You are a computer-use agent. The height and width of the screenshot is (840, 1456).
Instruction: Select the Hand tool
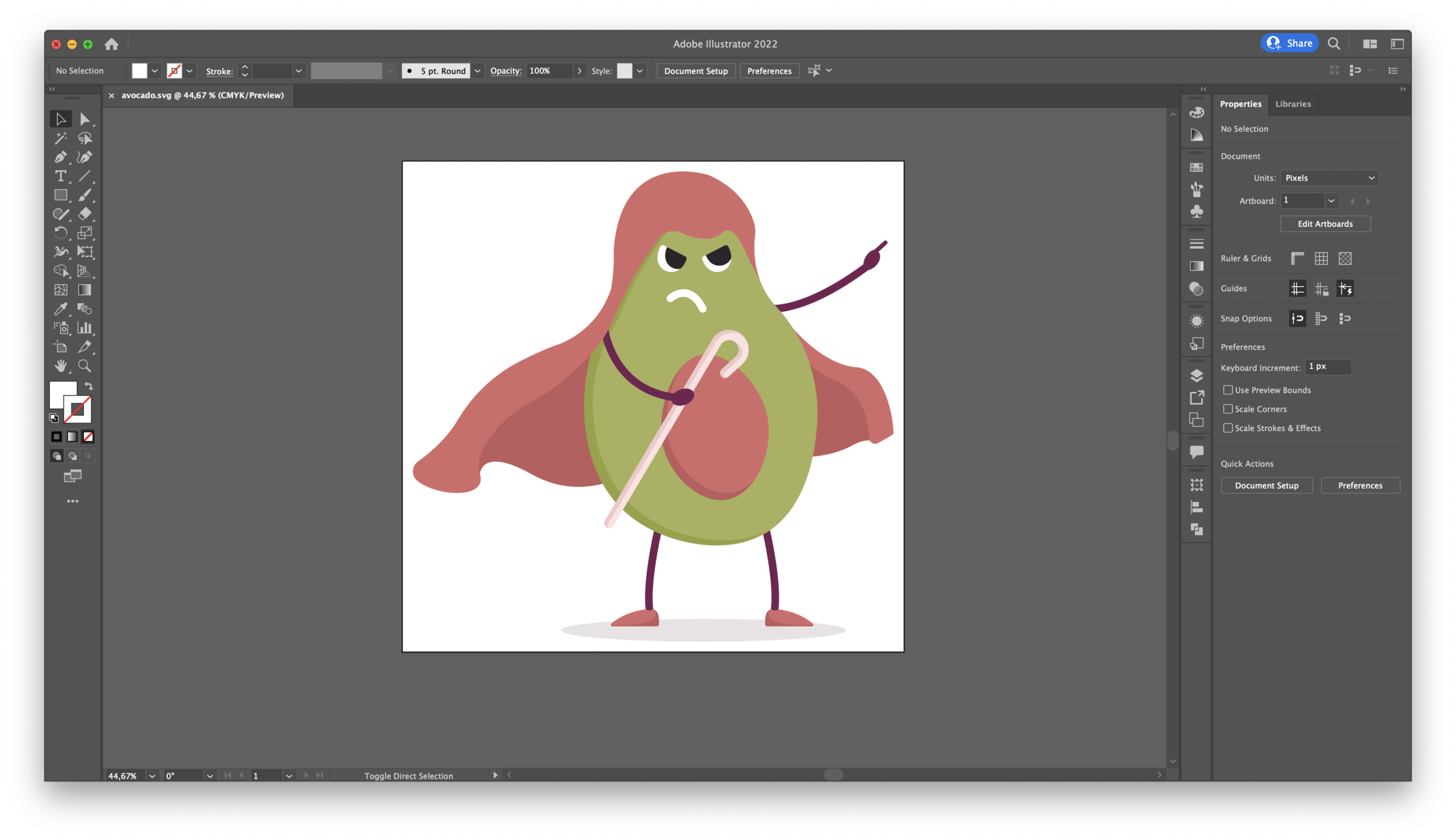click(x=60, y=366)
